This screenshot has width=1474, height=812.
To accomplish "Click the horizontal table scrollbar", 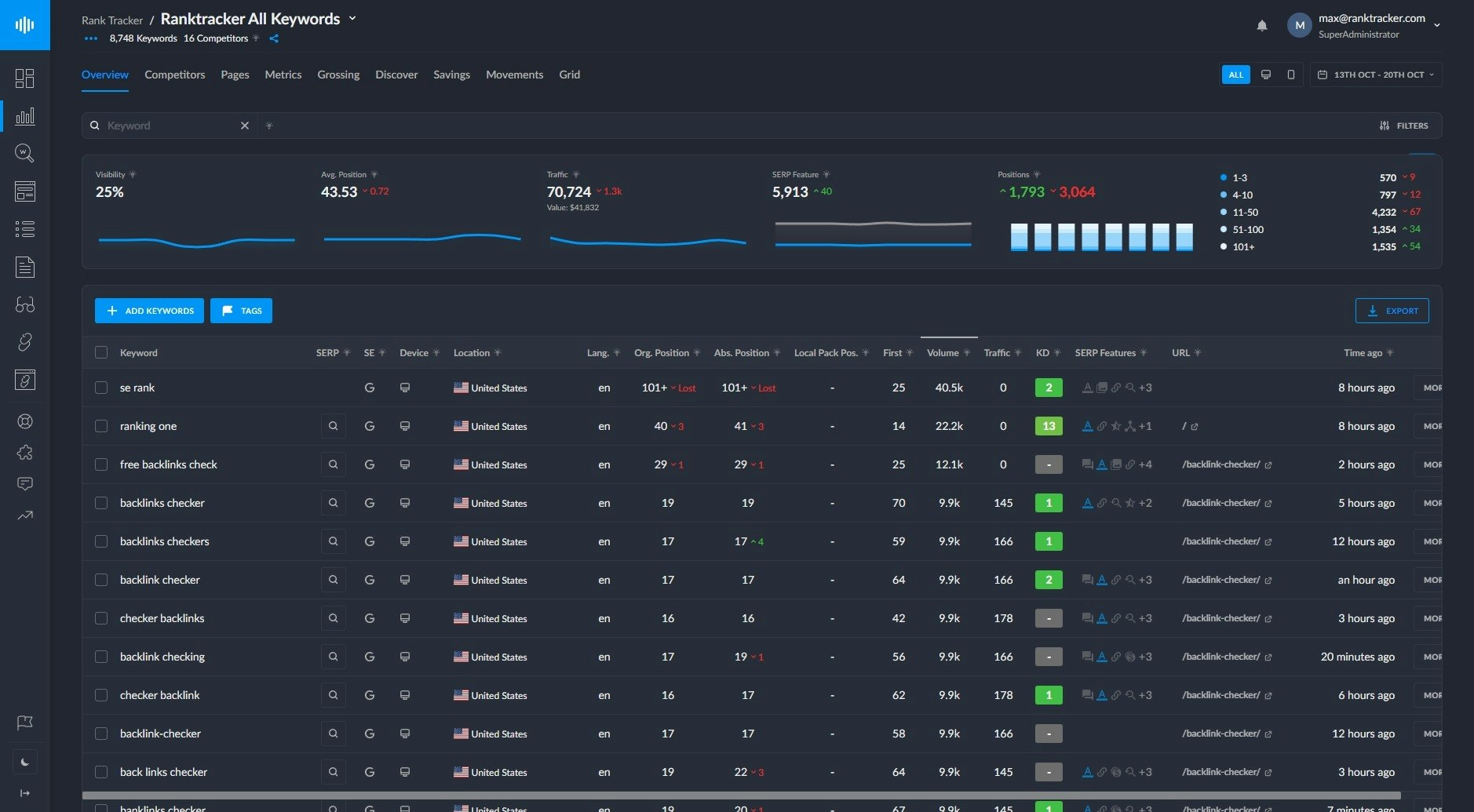I will [742, 796].
